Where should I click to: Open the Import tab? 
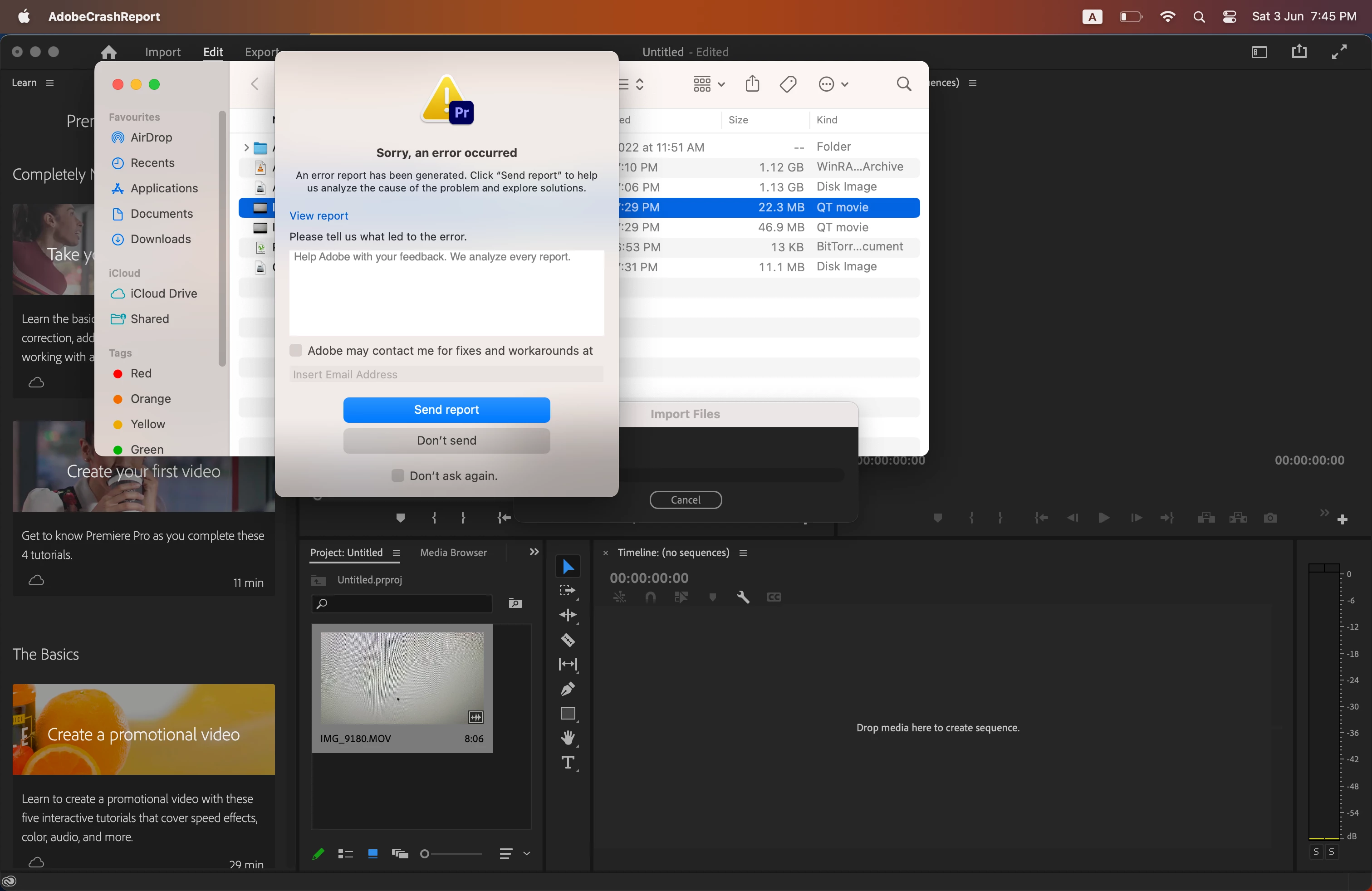coord(162,52)
